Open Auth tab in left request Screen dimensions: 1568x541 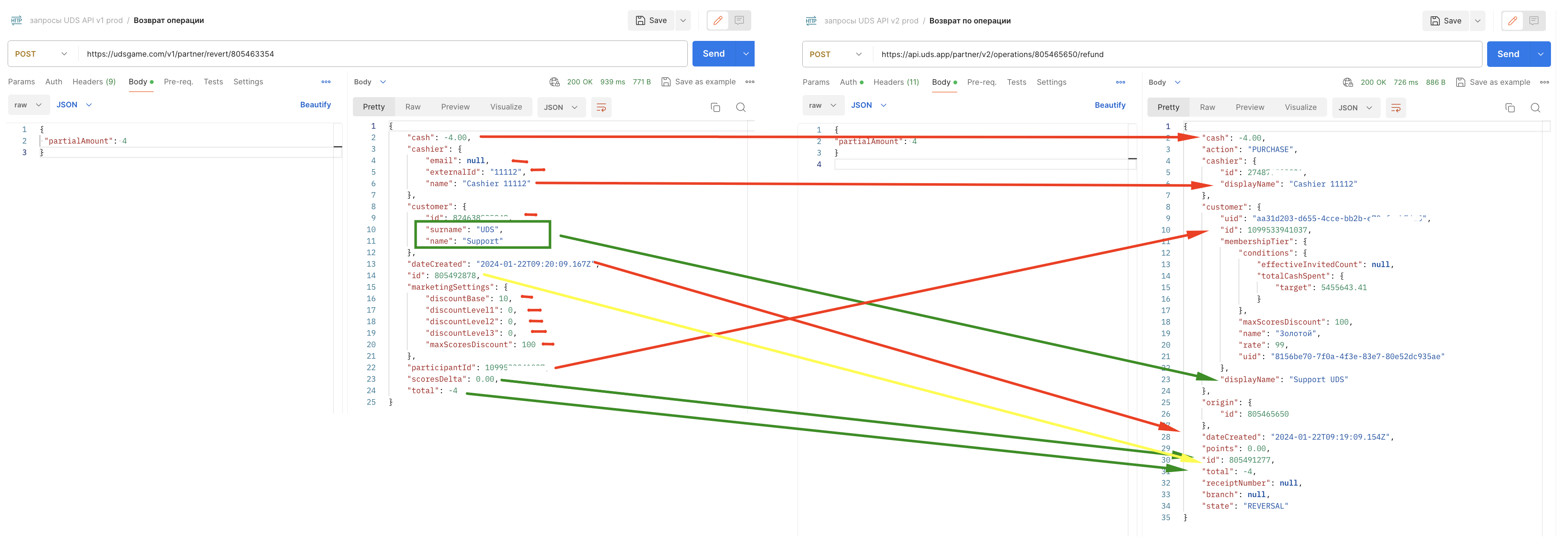pyautogui.click(x=54, y=82)
